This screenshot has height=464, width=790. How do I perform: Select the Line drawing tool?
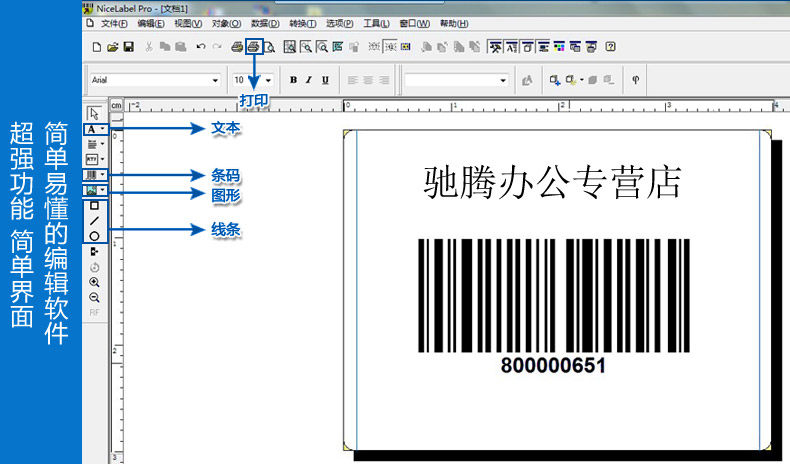(x=94, y=221)
